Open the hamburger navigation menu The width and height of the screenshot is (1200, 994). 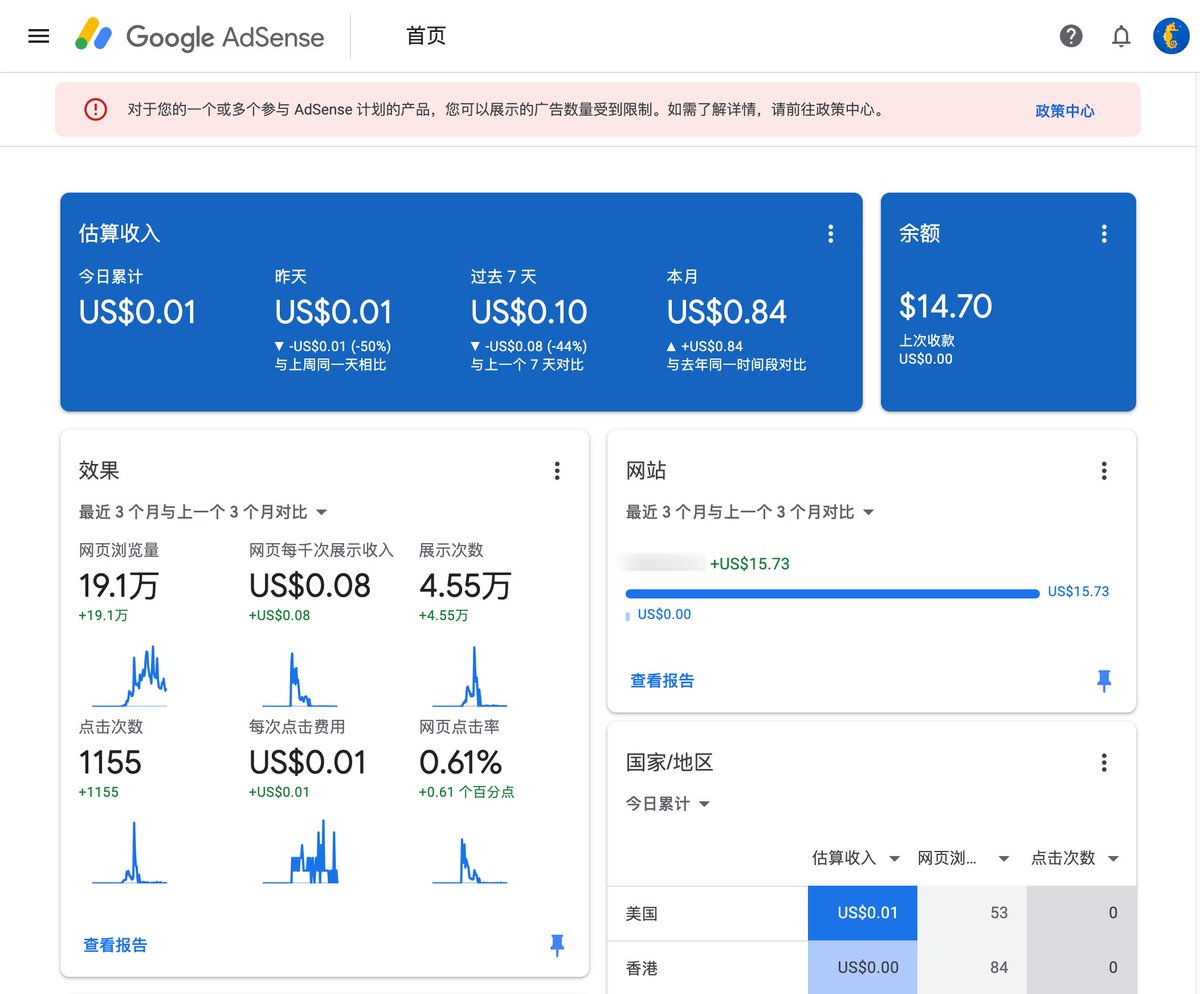coord(39,36)
